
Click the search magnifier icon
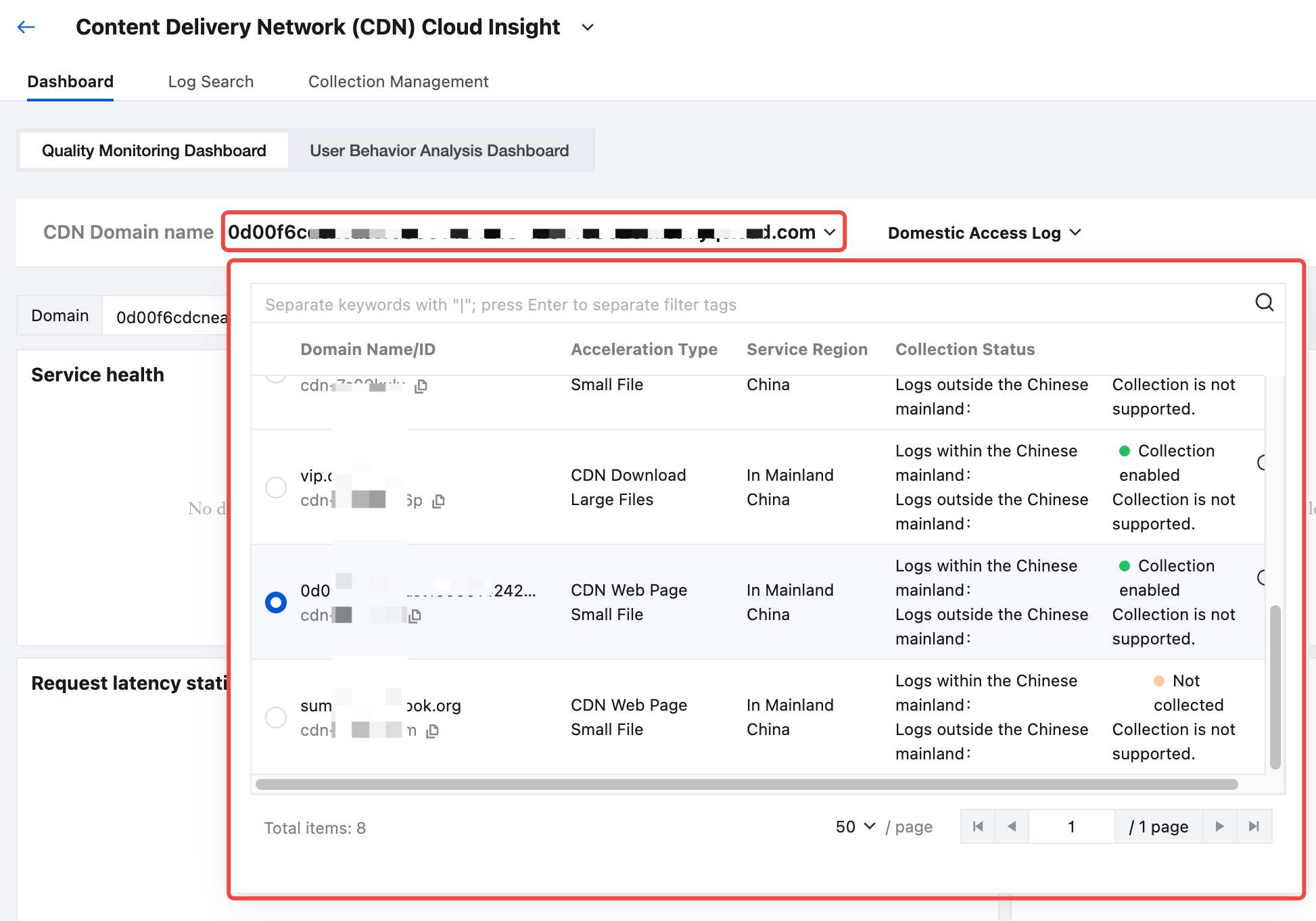pos(1264,302)
